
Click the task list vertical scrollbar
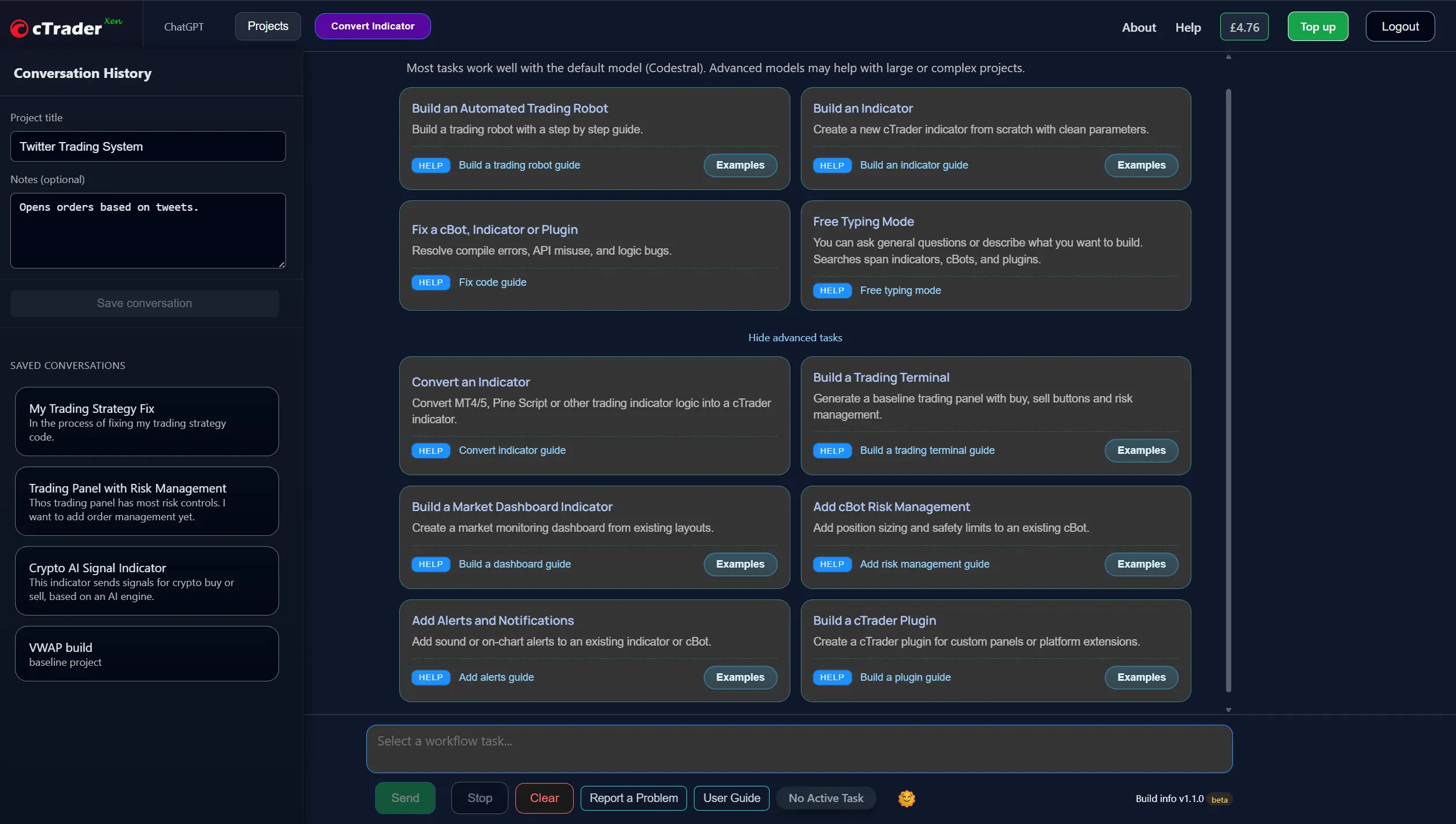(1228, 390)
